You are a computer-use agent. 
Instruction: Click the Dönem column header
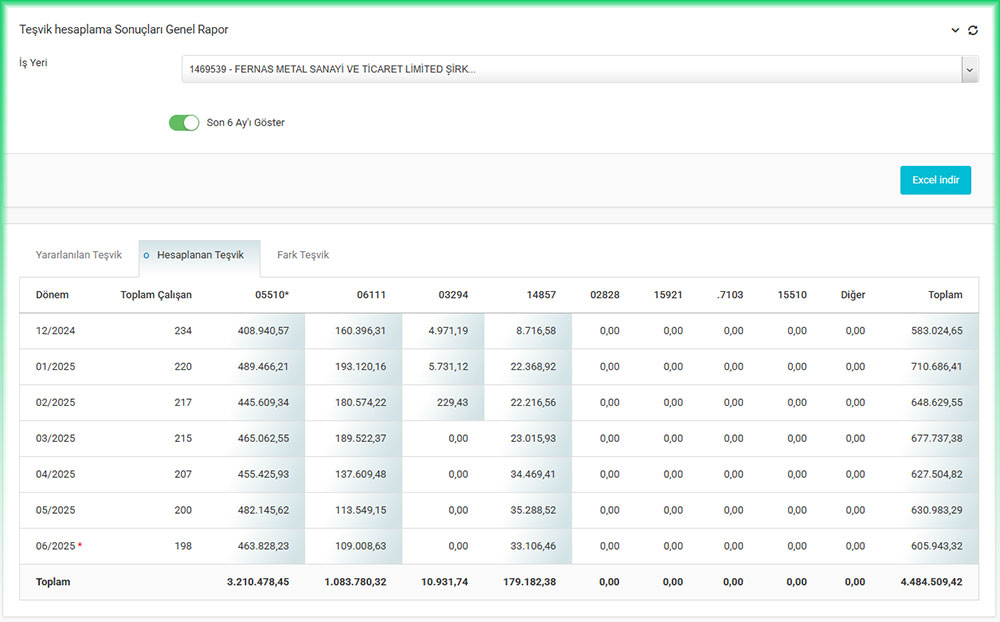52,295
